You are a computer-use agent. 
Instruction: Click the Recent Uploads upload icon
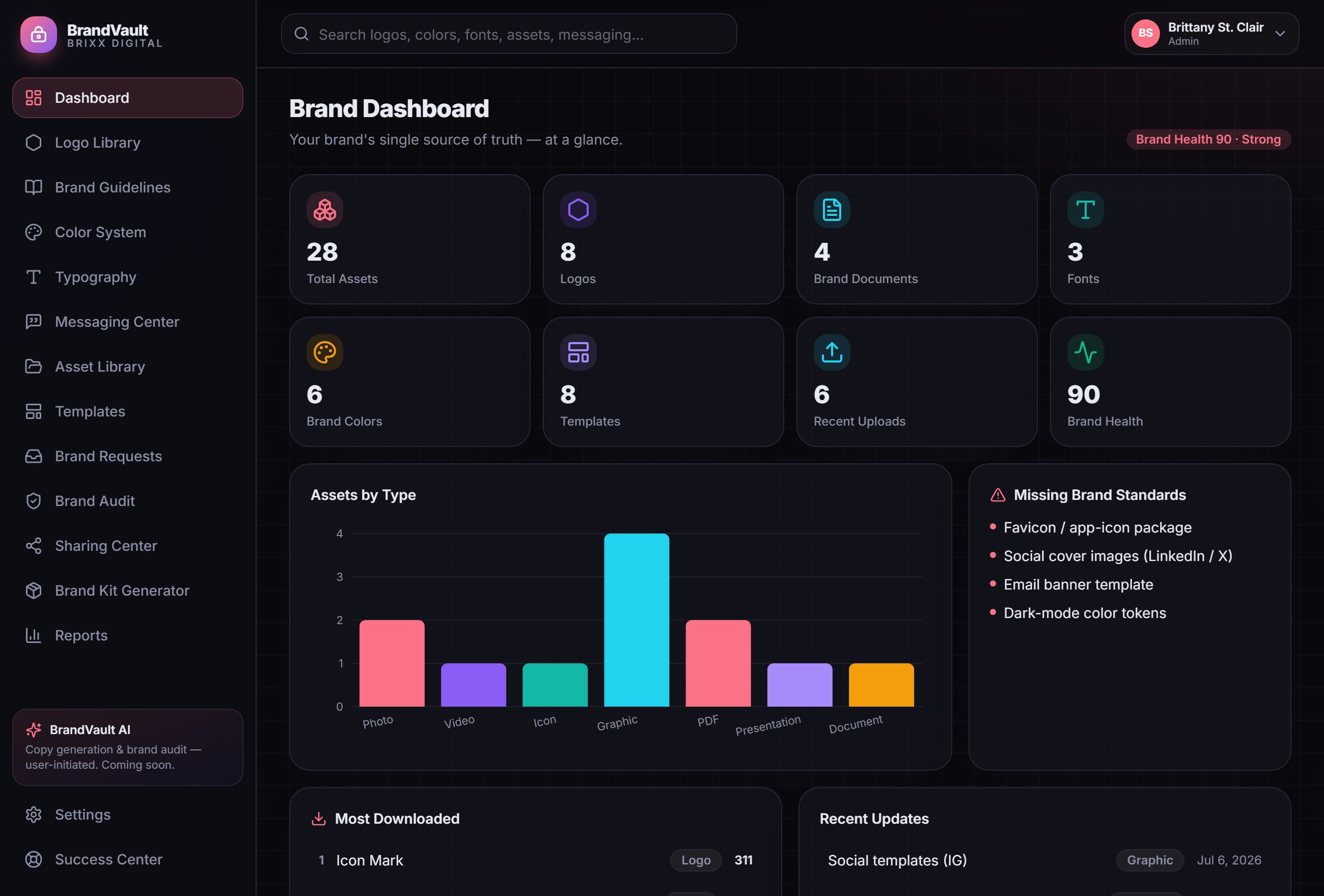click(x=832, y=352)
